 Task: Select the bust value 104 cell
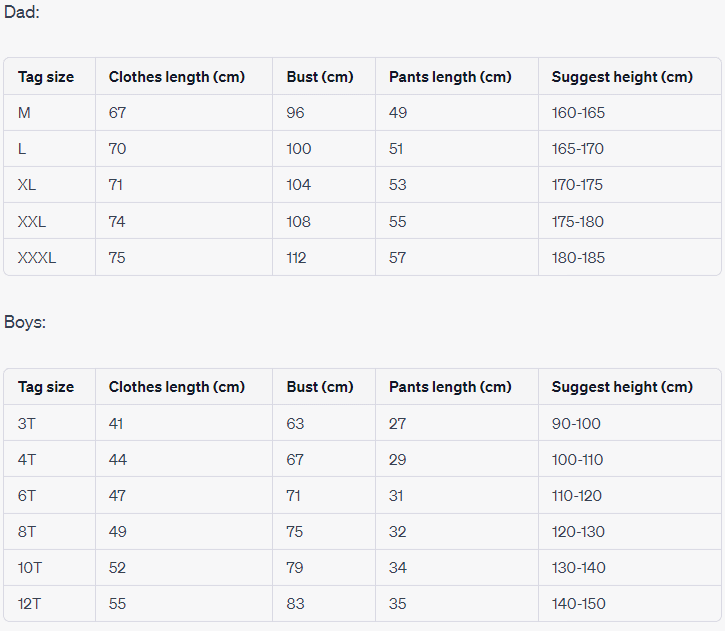(298, 185)
